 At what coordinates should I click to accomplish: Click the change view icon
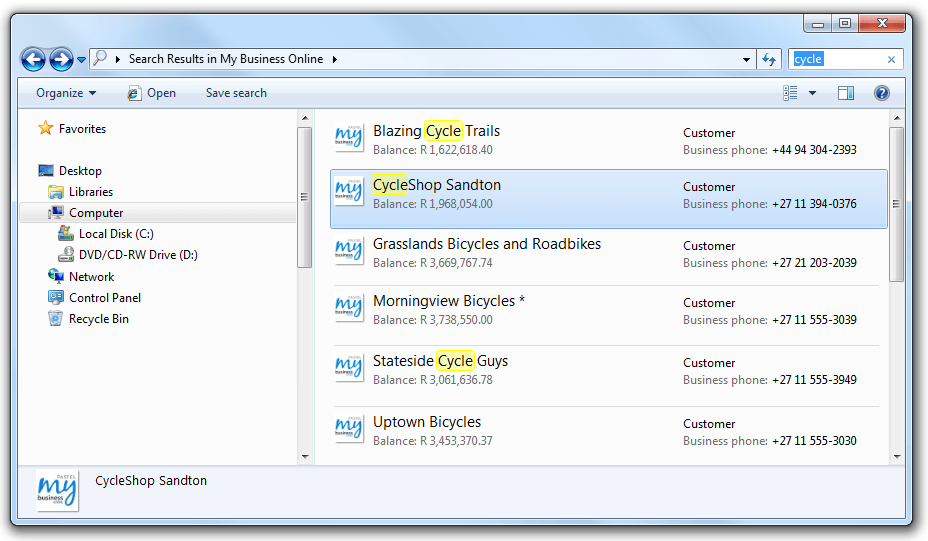tap(791, 93)
